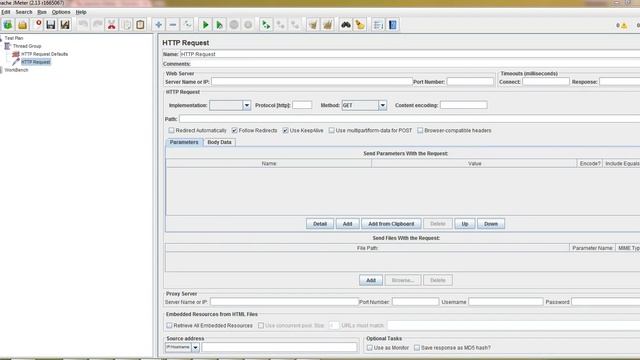640x360 pixels.
Task: Click the Toggle enable/disable toolbar icon
Action: [187, 25]
